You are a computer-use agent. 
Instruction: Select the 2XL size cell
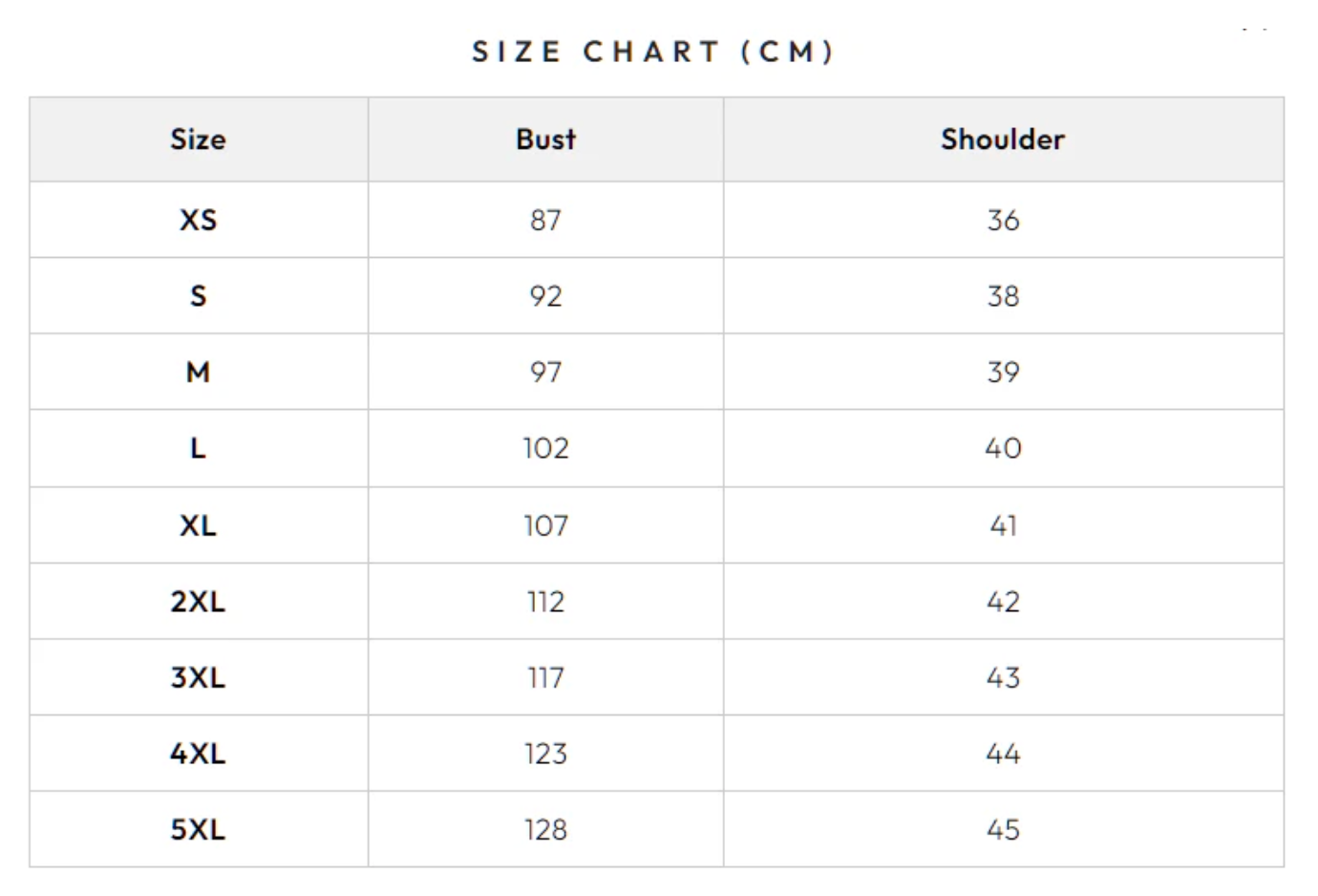(198, 602)
